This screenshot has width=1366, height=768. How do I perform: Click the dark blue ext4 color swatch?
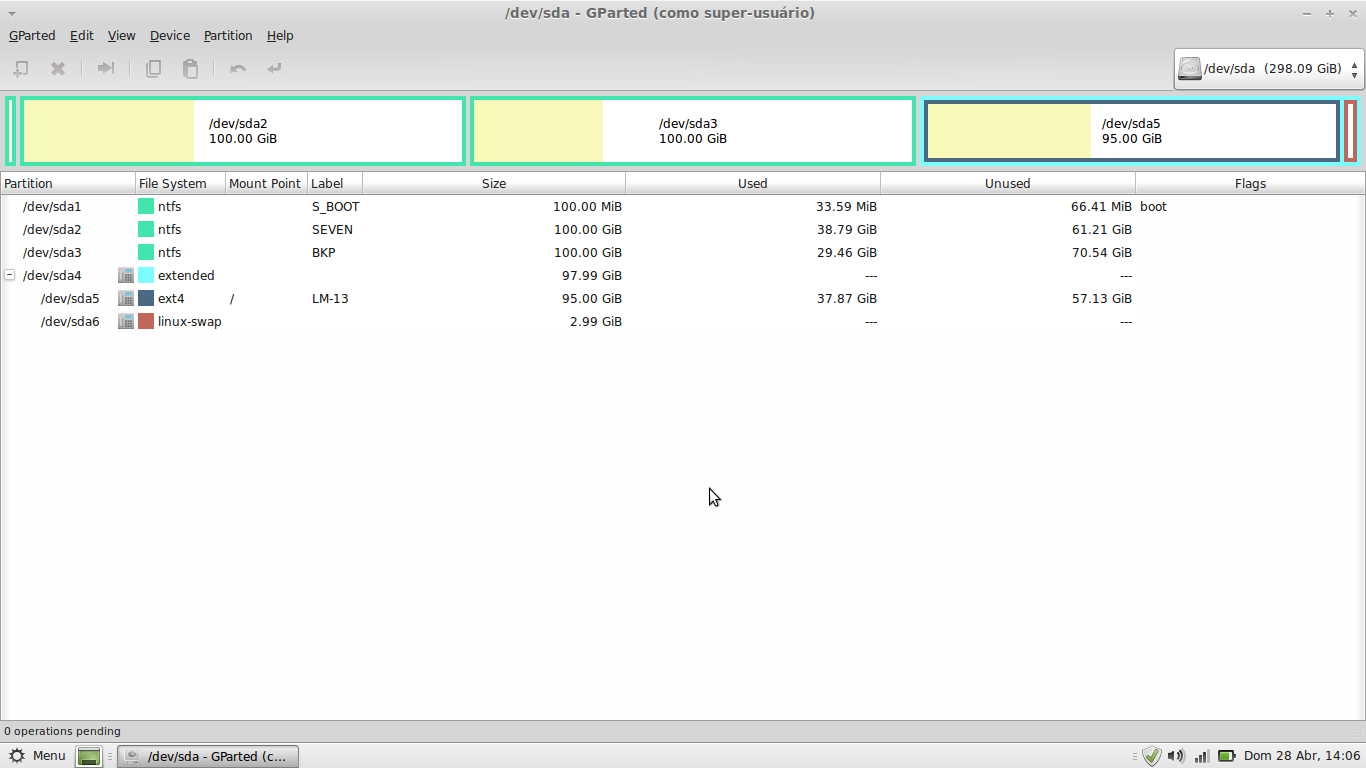click(146, 298)
